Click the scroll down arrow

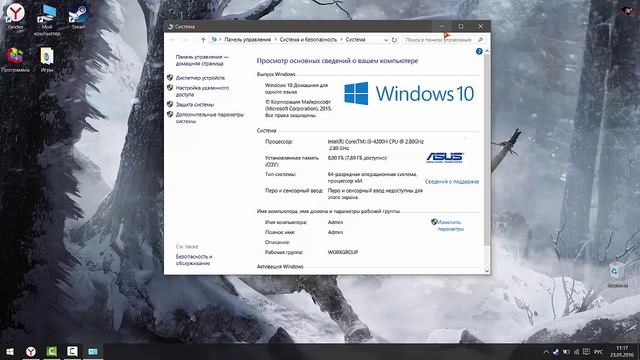487,271
